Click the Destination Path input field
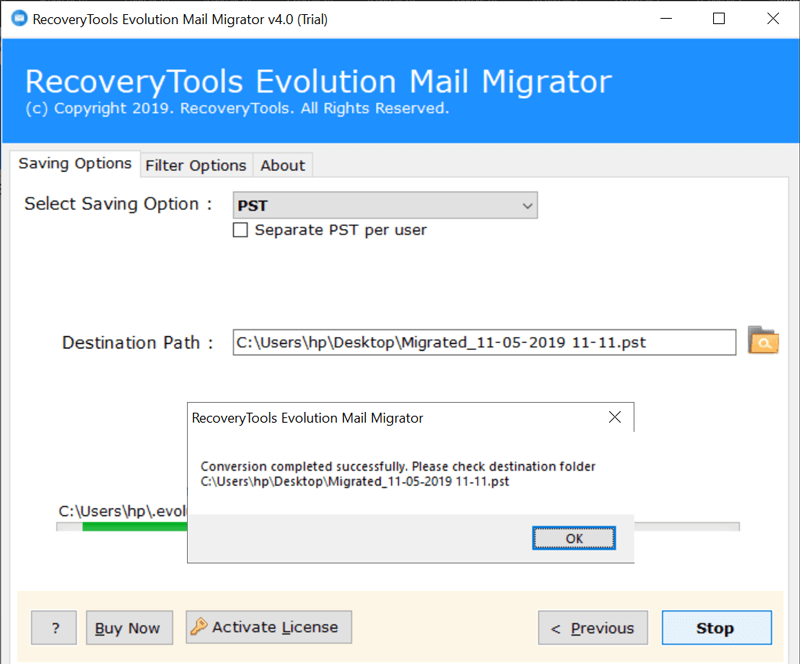The width and height of the screenshot is (800, 664). [484, 342]
